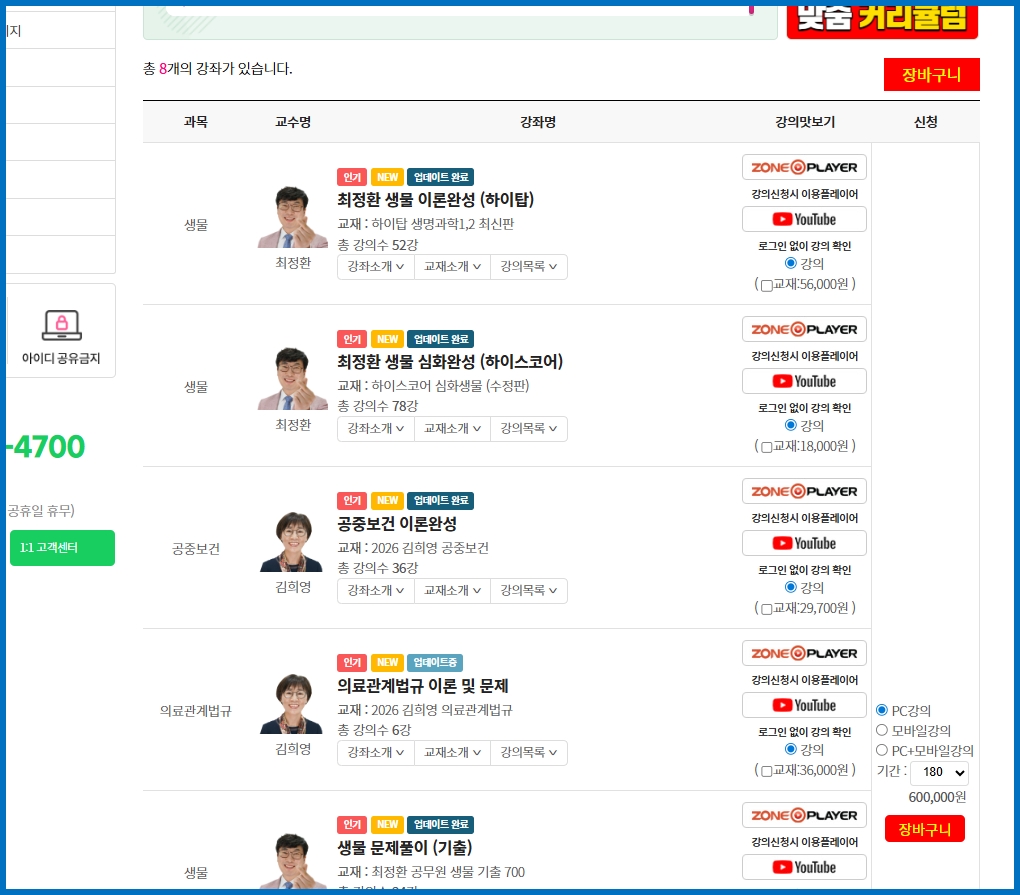
Task: Click 업데이트 완료 badge on 공중보건 이론완성
Action: 440,500
